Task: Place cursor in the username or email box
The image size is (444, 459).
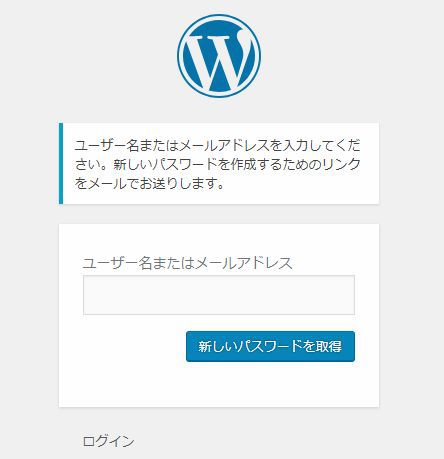Action: click(219, 295)
